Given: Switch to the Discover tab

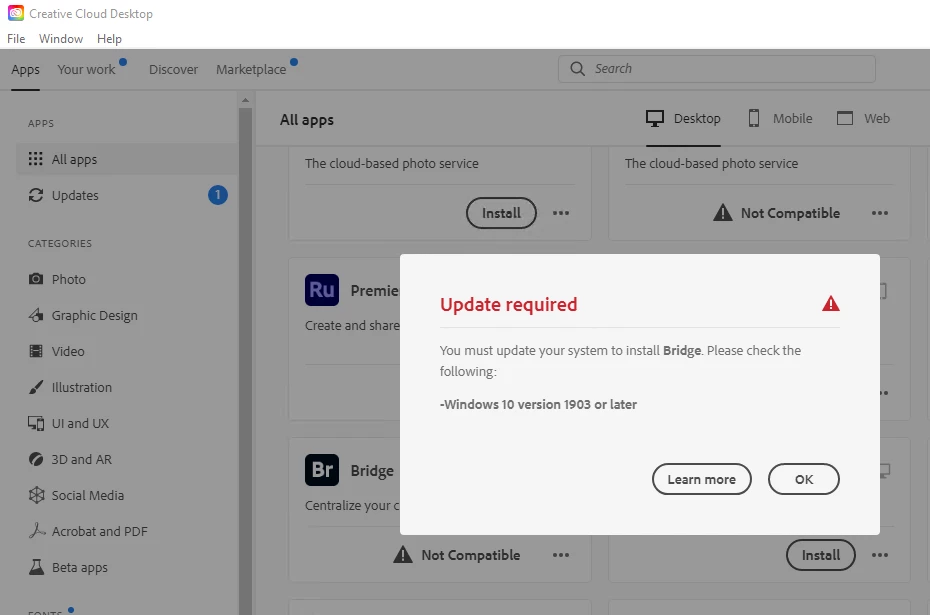Looking at the screenshot, I should pyautogui.click(x=173, y=69).
